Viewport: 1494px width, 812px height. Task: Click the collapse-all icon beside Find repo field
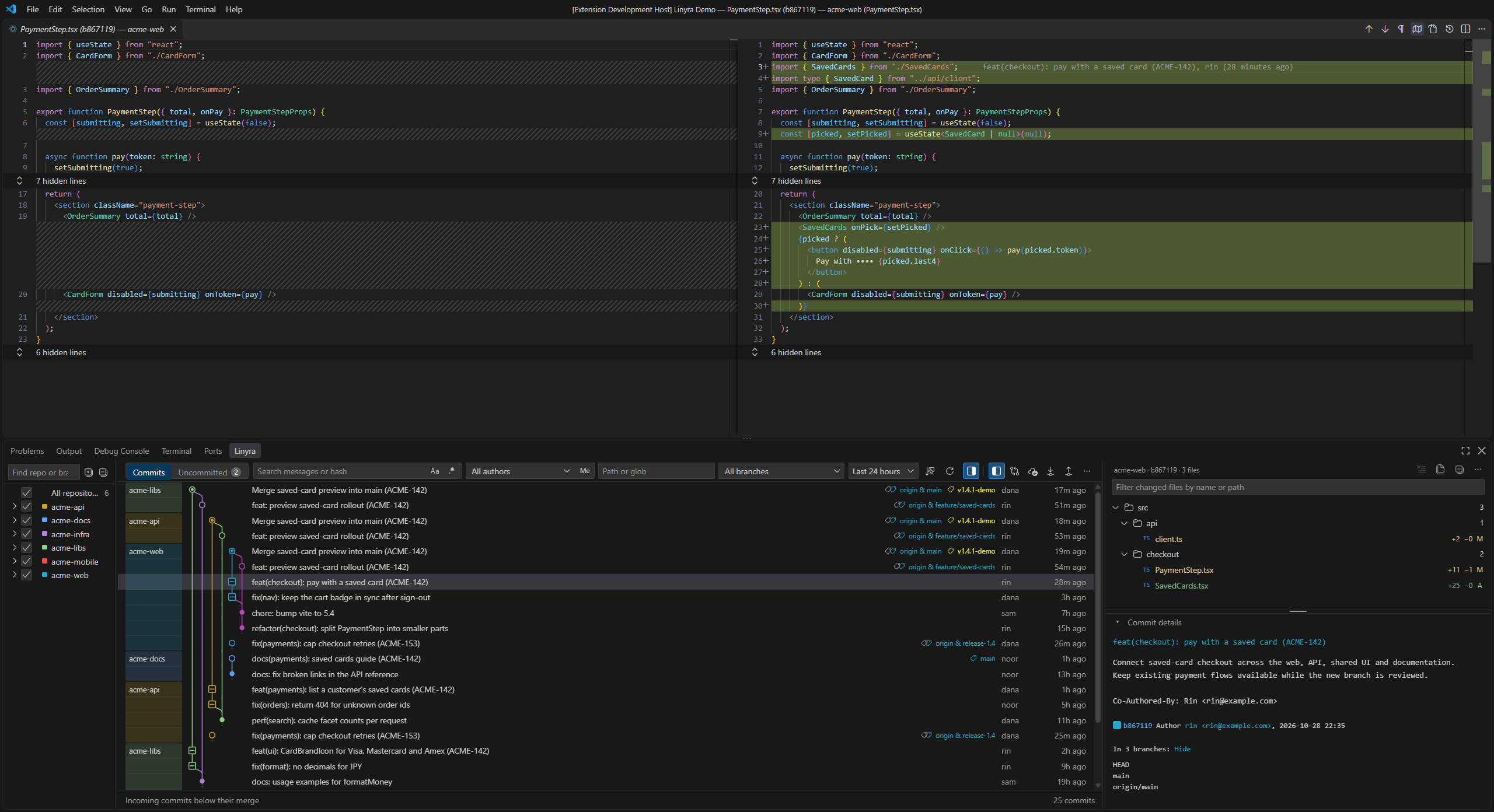[x=103, y=473]
